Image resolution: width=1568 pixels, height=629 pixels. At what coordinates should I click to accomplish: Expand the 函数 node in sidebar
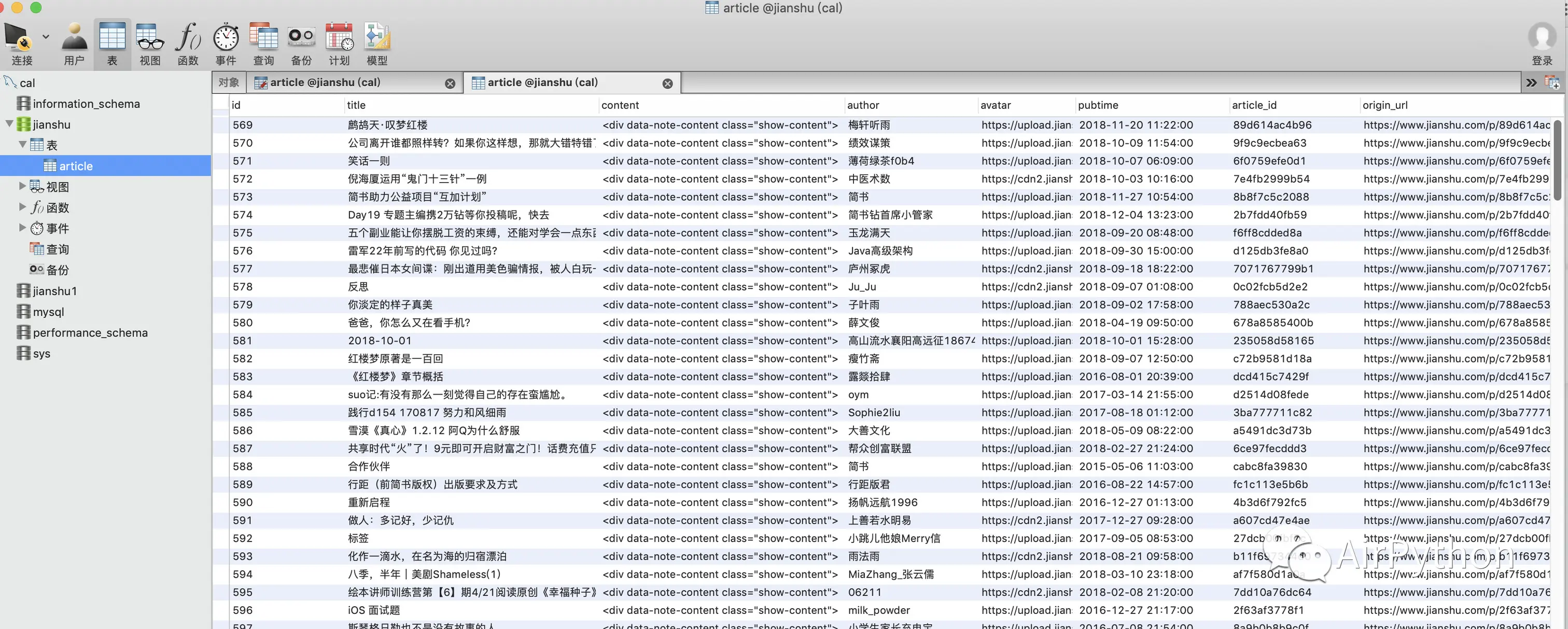22,207
